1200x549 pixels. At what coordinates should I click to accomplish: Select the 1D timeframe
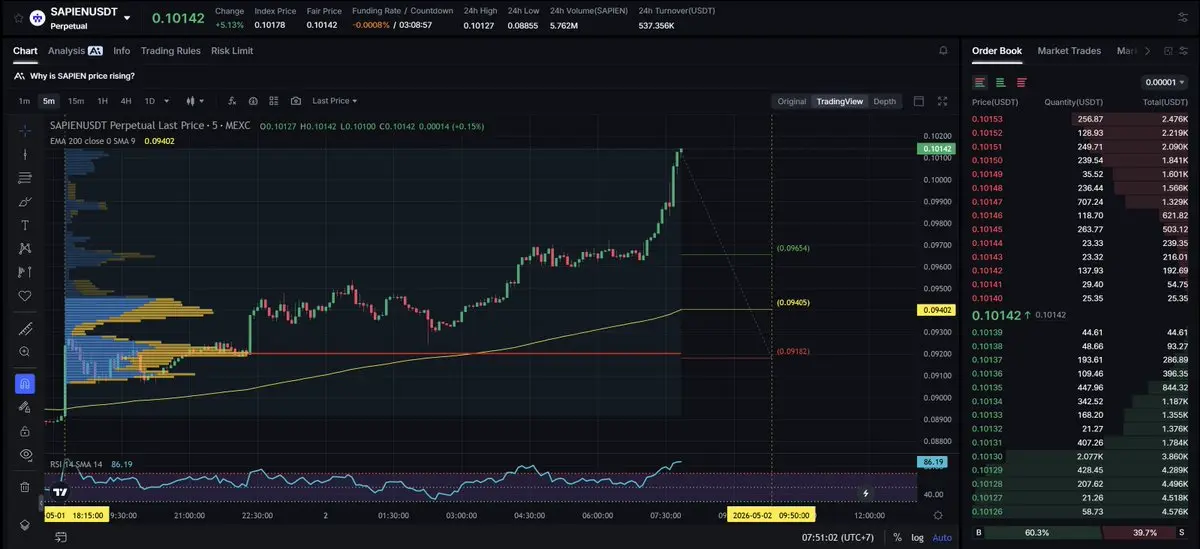pyautogui.click(x=150, y=101)
